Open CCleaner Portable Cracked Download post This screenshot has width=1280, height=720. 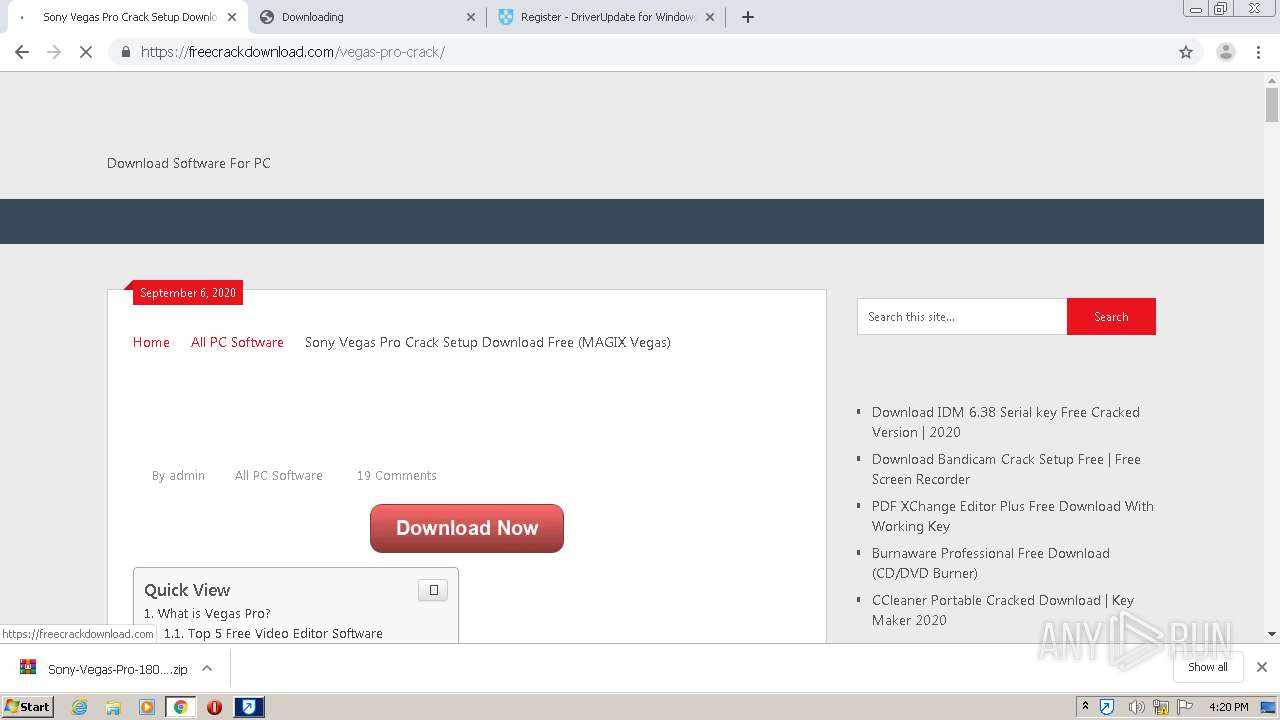[1002, 610]
